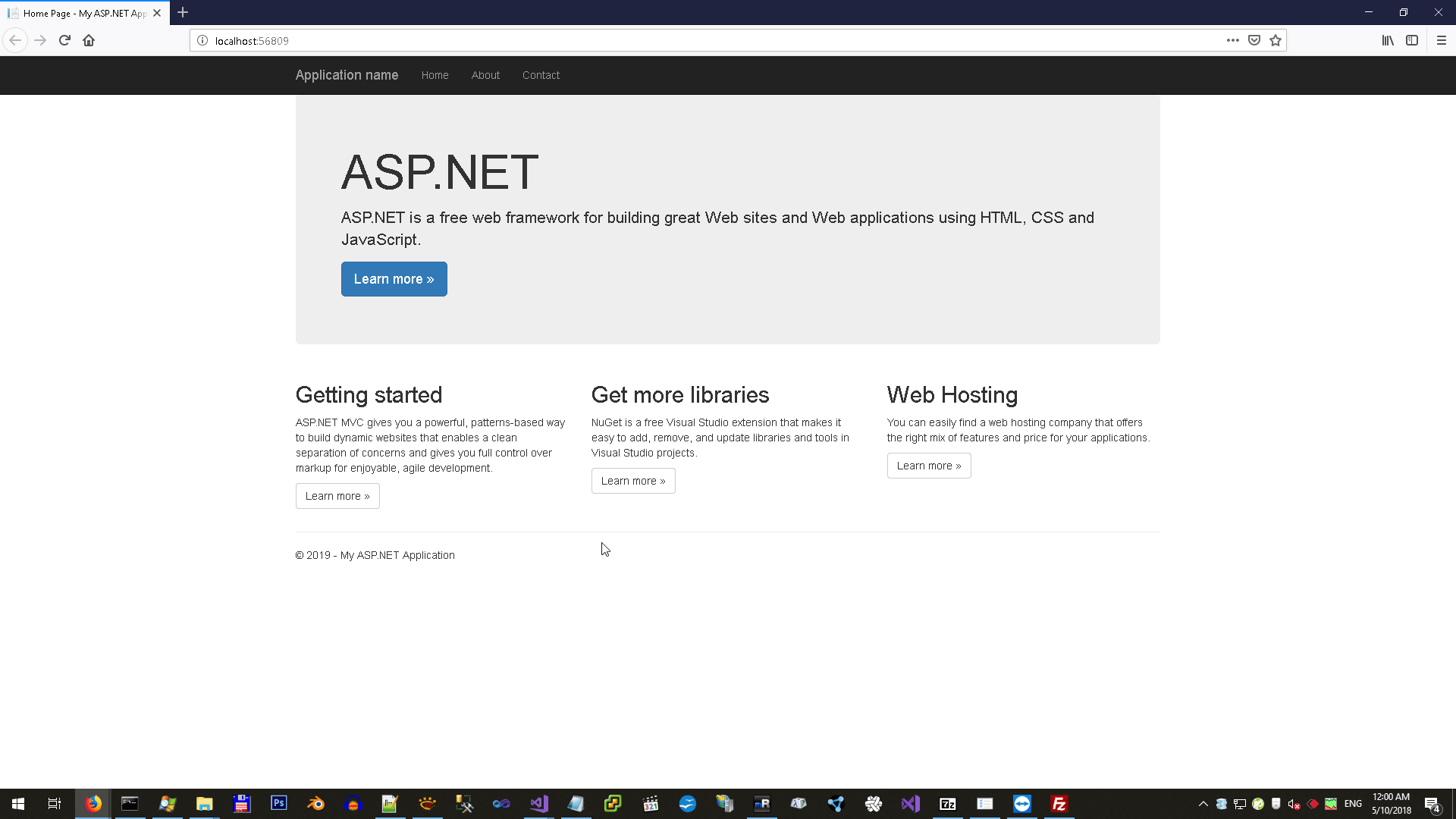This screenshot has width=1456, height=819.
Task: Save page to Pocket
Action: [1254, 40]
